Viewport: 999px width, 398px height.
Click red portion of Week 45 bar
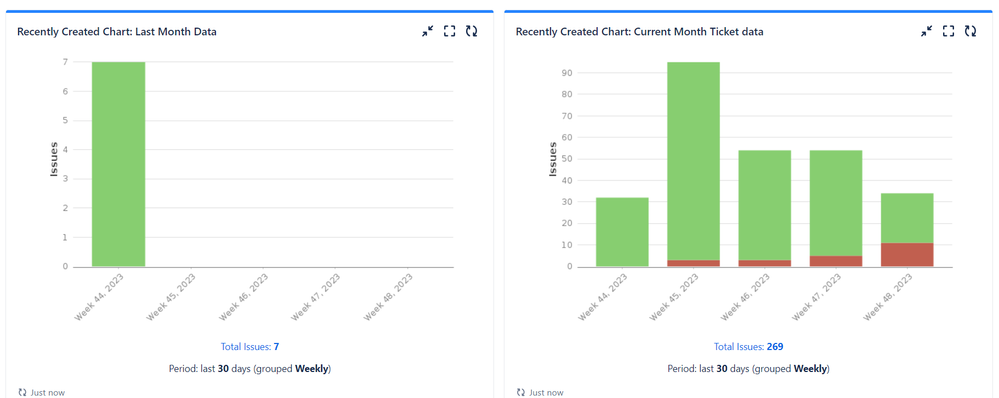pyautogui.click(x=694, y=263)
